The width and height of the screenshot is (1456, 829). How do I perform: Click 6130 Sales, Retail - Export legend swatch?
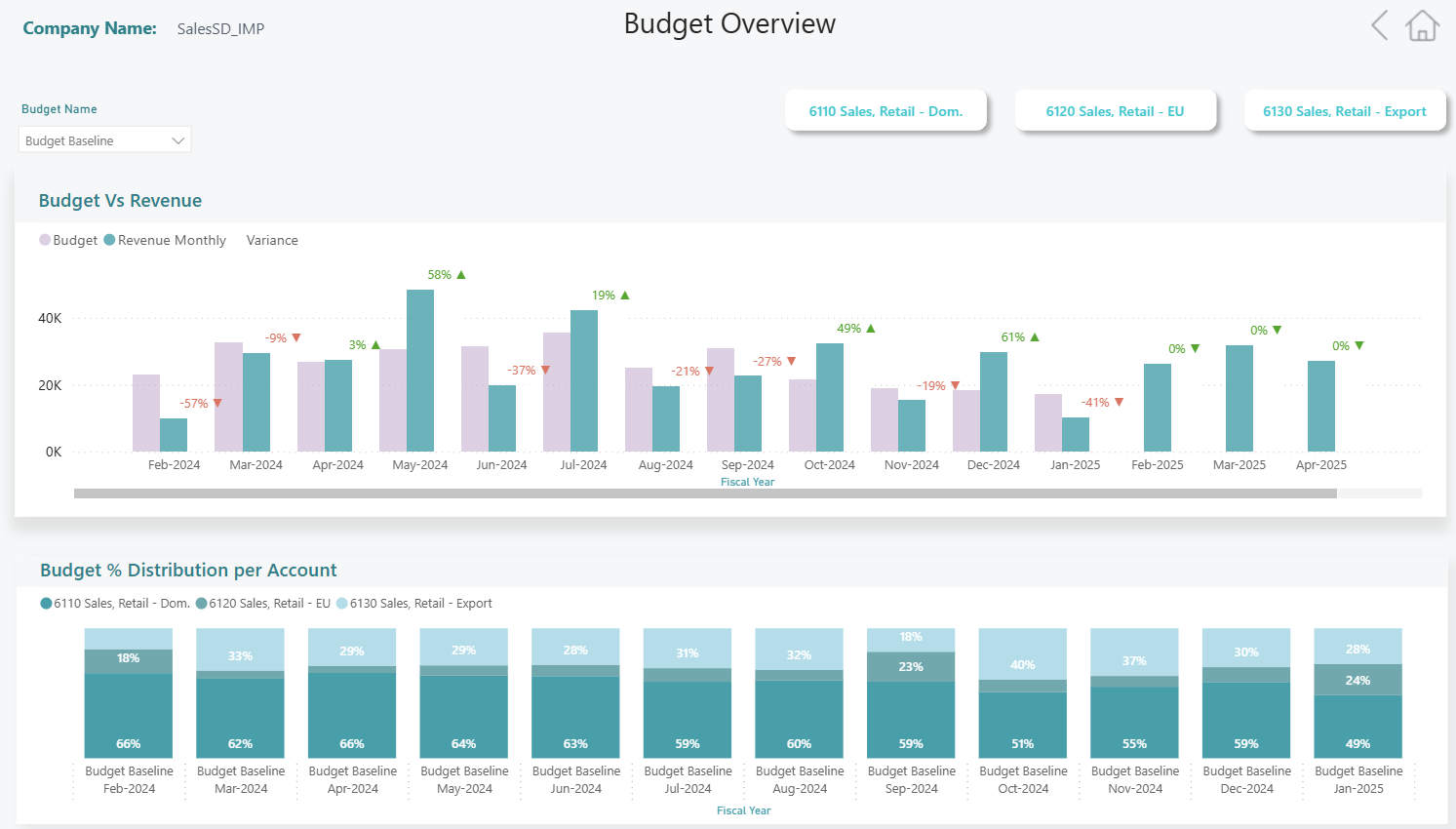[x=342, y=604]
